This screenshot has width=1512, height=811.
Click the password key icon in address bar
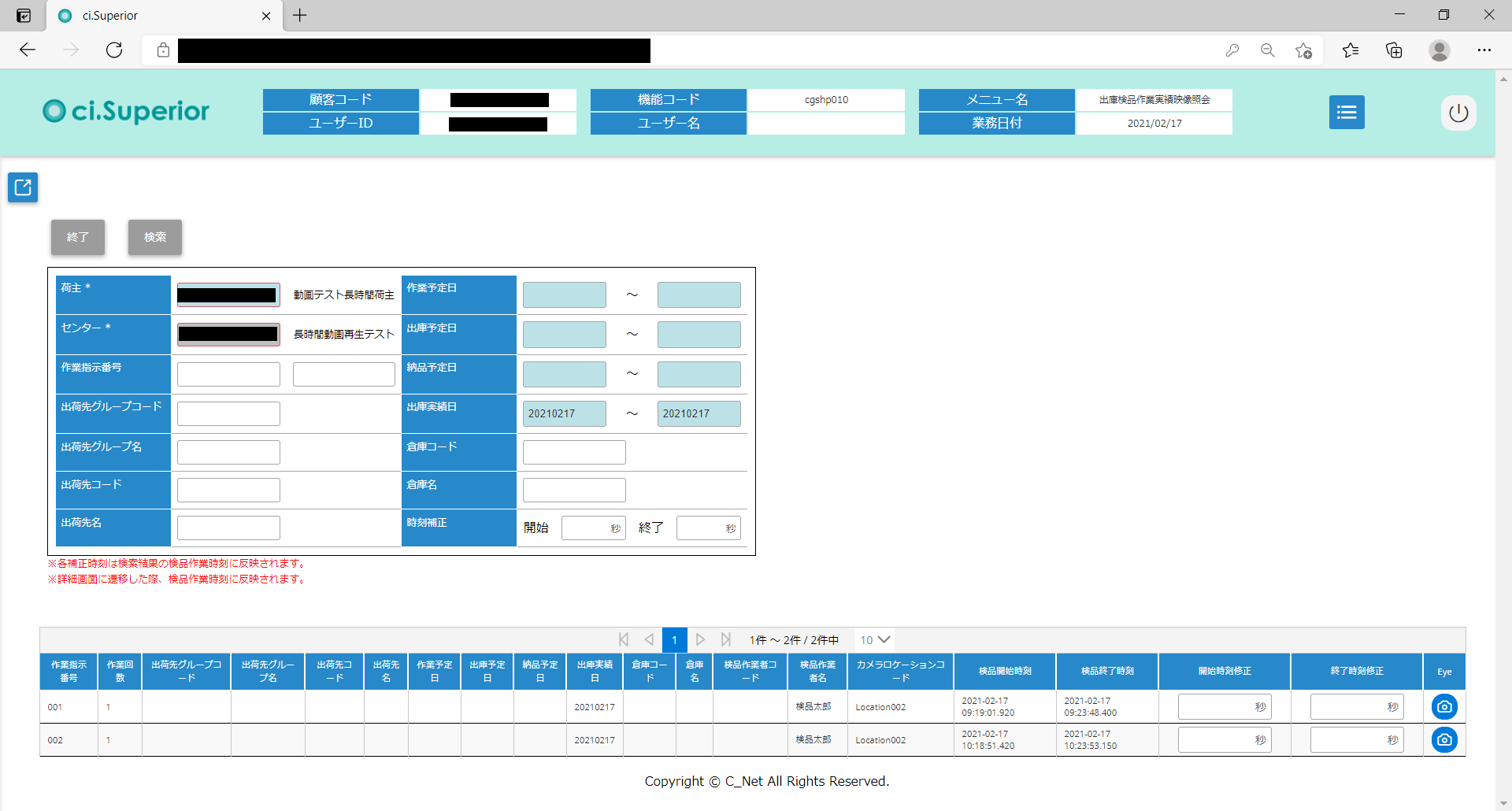click(x=1232, y=50)
